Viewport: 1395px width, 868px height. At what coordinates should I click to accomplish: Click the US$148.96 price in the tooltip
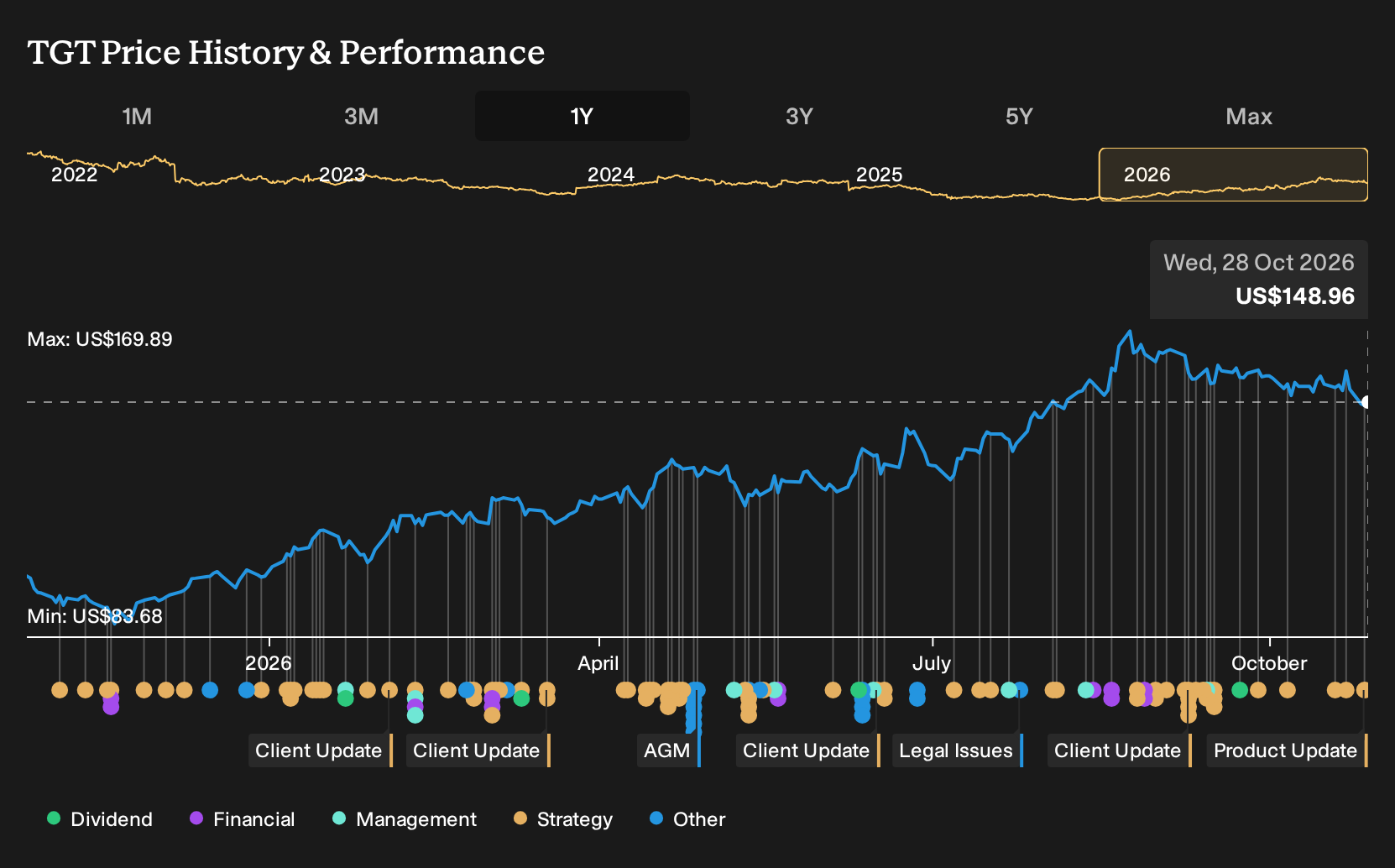[x=1295, y=296]
